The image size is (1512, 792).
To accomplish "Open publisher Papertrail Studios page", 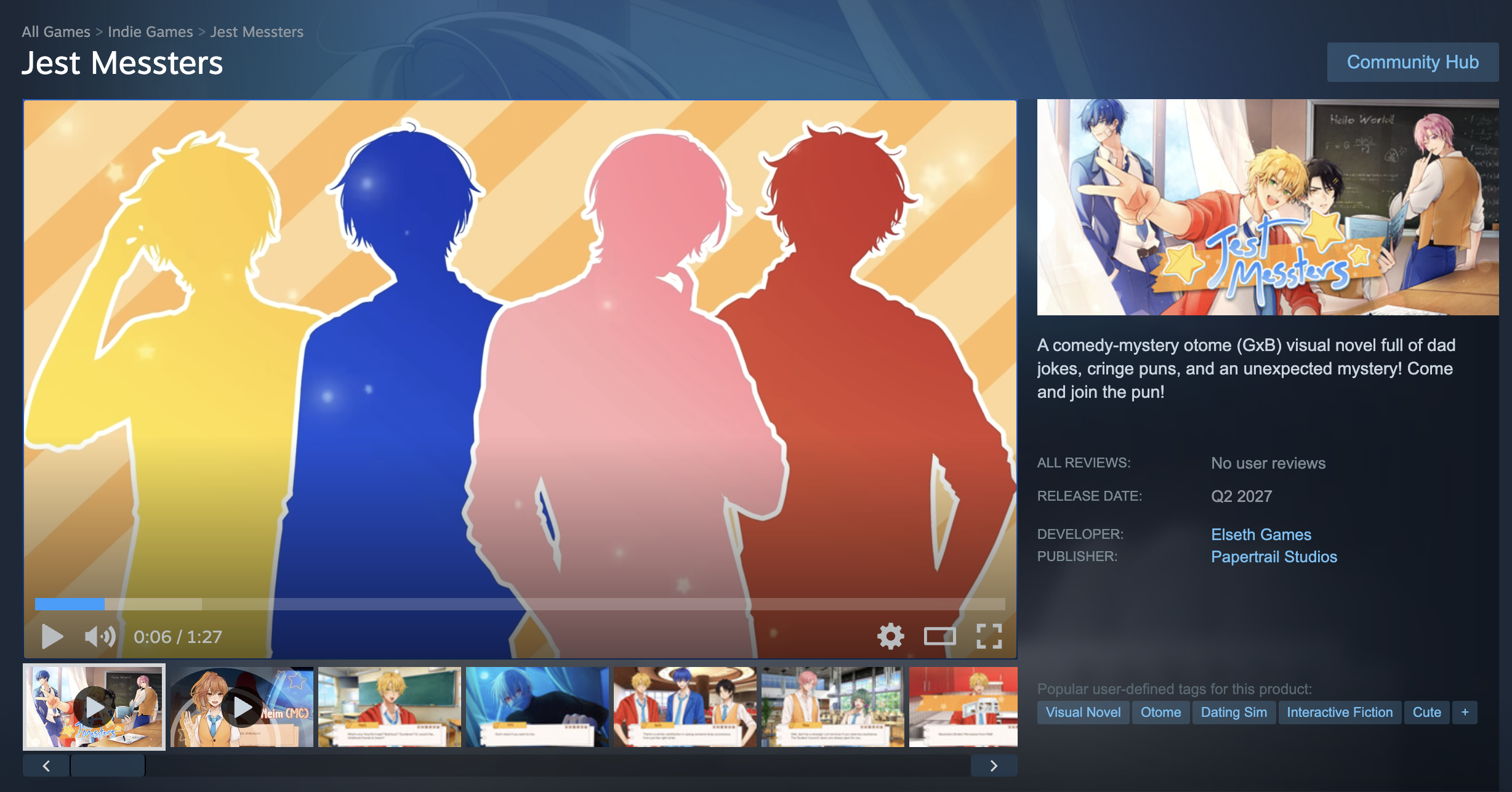I will click(1274, 557).
